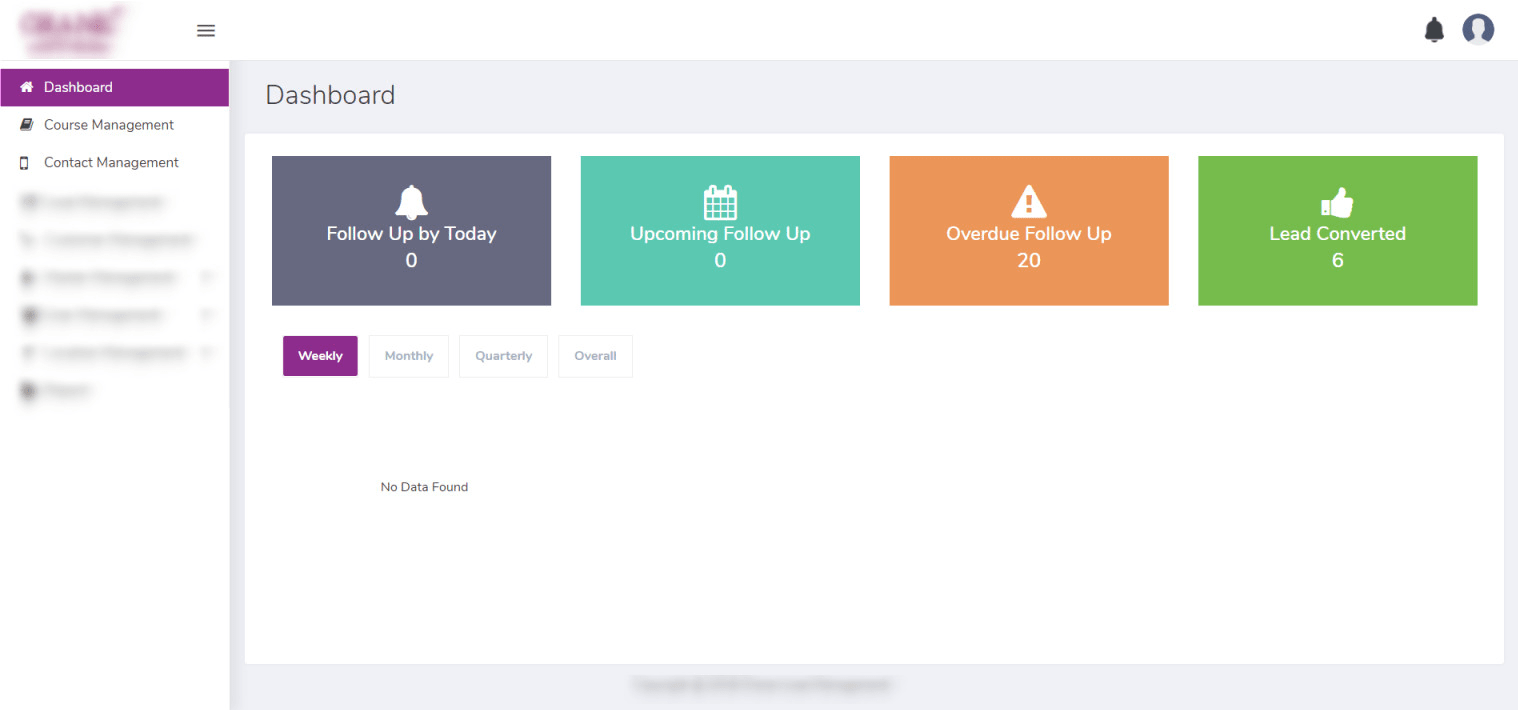Click the calendar icon on Upcoming Follow Up card

[720, 200]
